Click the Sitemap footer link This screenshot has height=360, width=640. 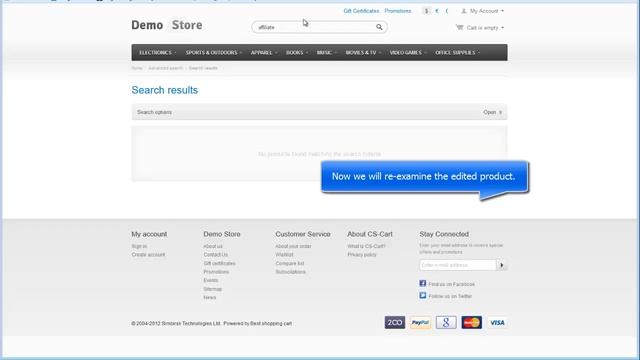(212, 289)
